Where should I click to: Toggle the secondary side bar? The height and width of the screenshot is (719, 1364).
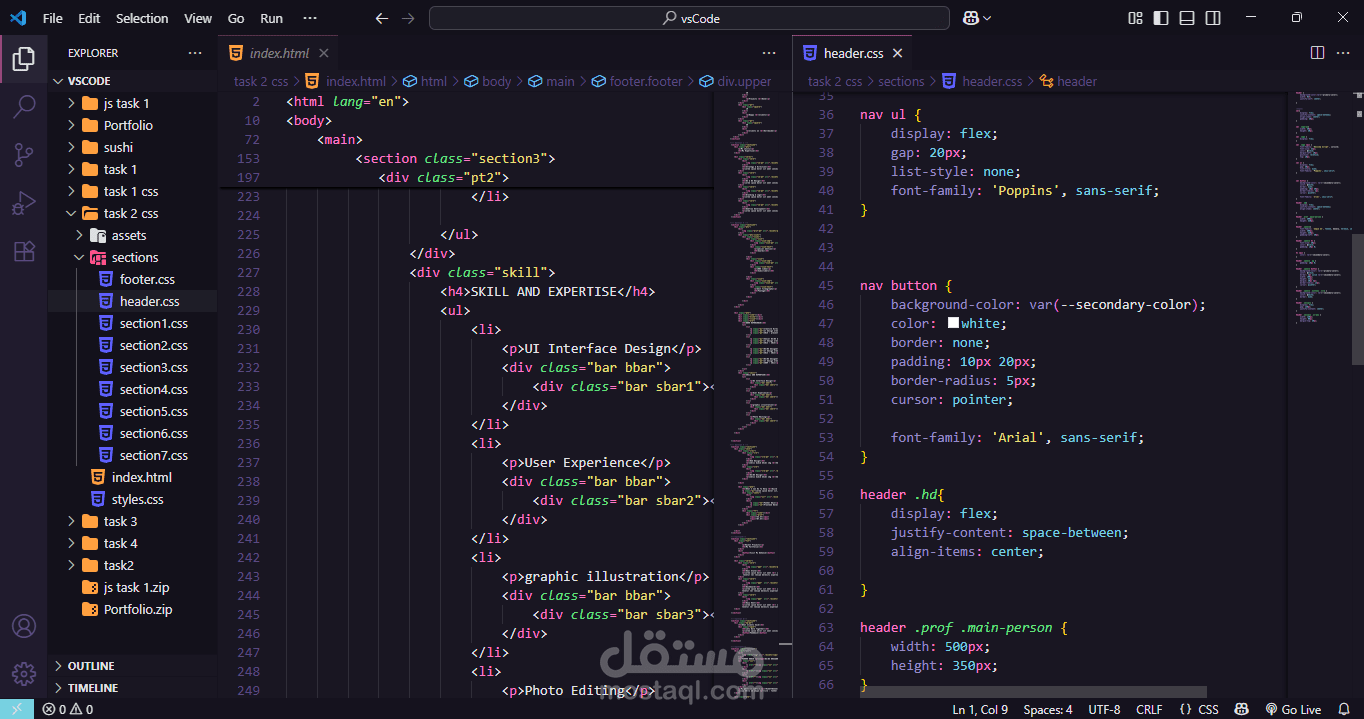point(1213,18)
